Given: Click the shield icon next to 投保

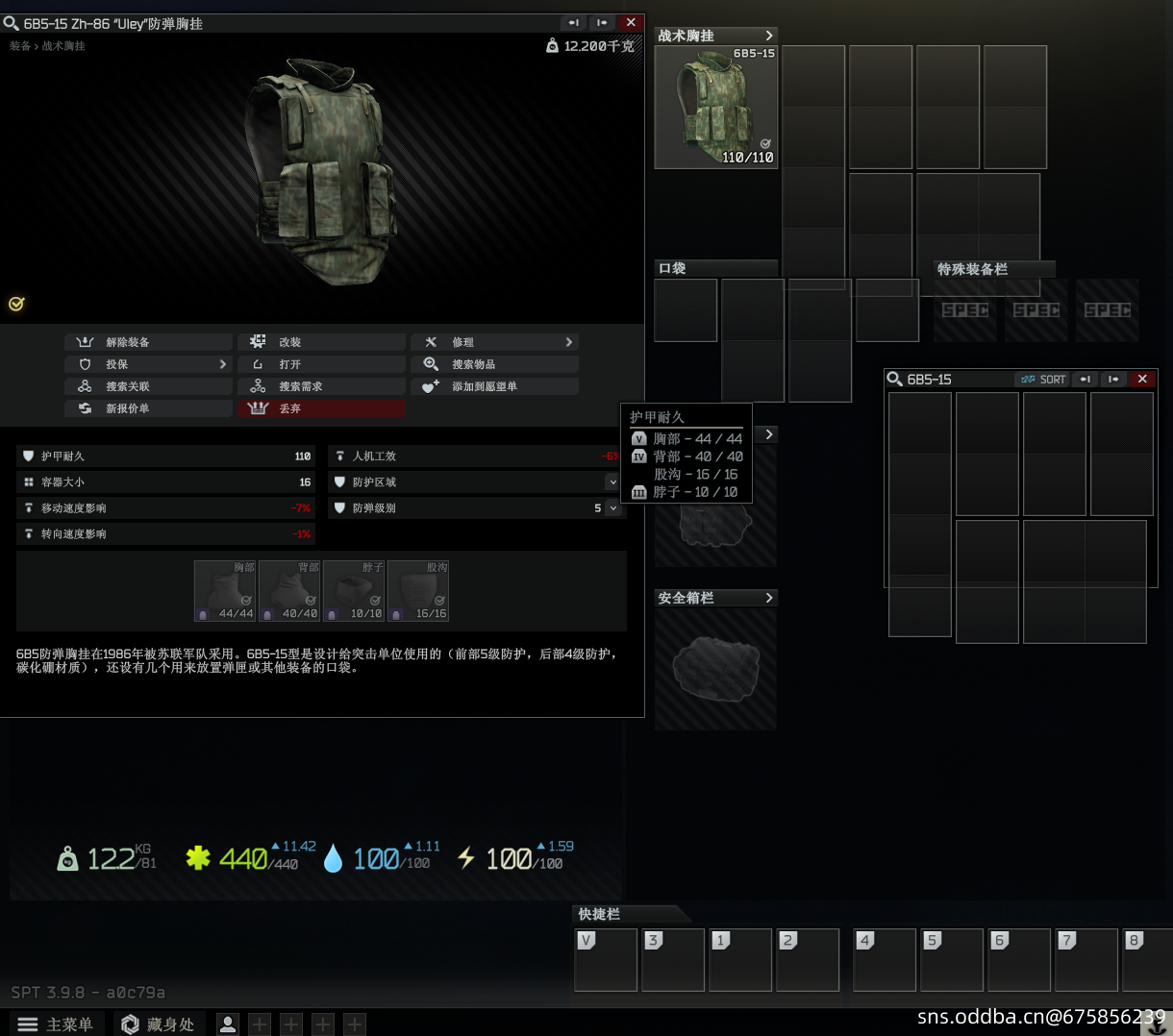Looking at the screenshot, I should 85,364.
